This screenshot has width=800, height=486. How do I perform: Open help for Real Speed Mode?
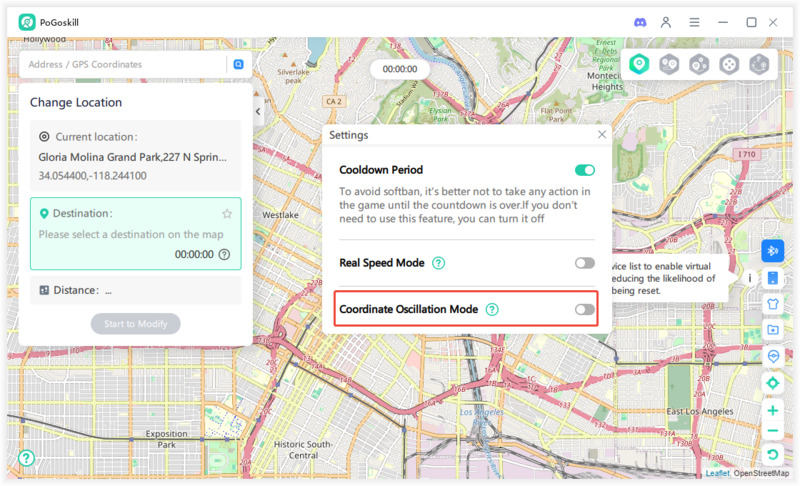(x=438, y=263)
